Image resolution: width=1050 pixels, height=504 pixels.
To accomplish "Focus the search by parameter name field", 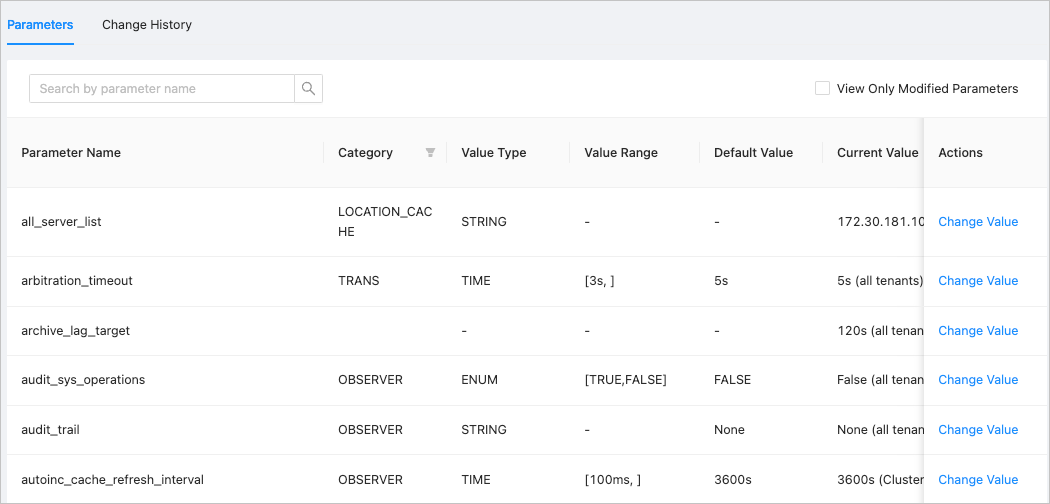I will [162, 89].
